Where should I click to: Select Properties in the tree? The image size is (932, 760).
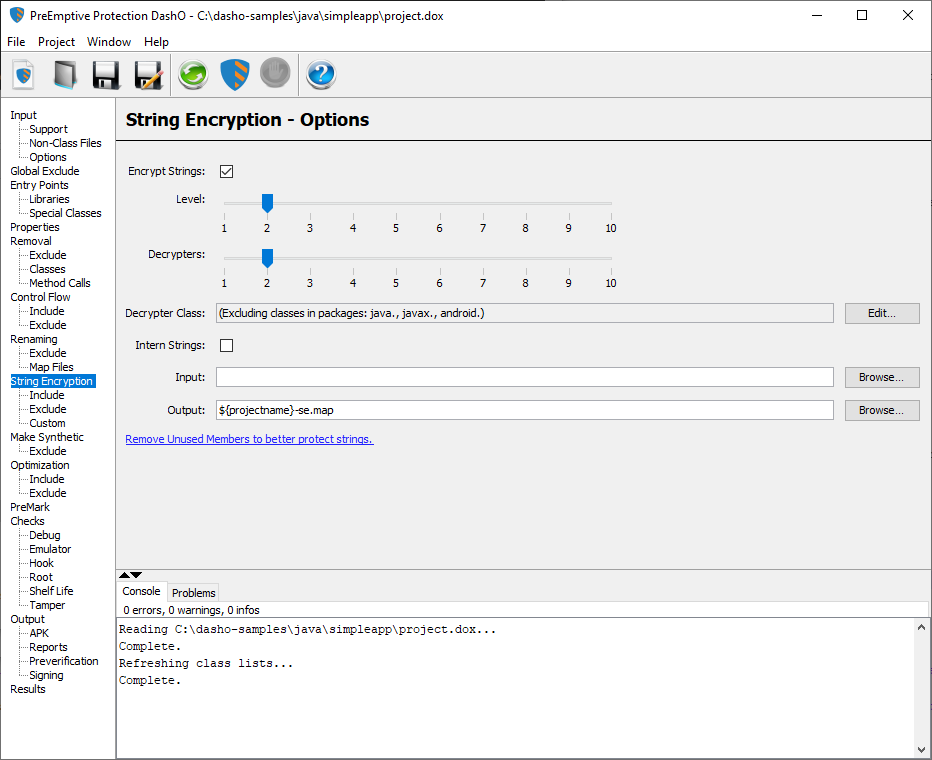pyautogui.click(x=34, y=227)
